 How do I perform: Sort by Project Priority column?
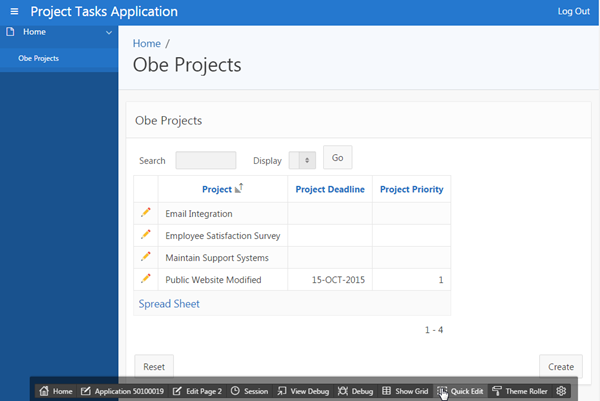pyautogui.click(x=411, y=189)
